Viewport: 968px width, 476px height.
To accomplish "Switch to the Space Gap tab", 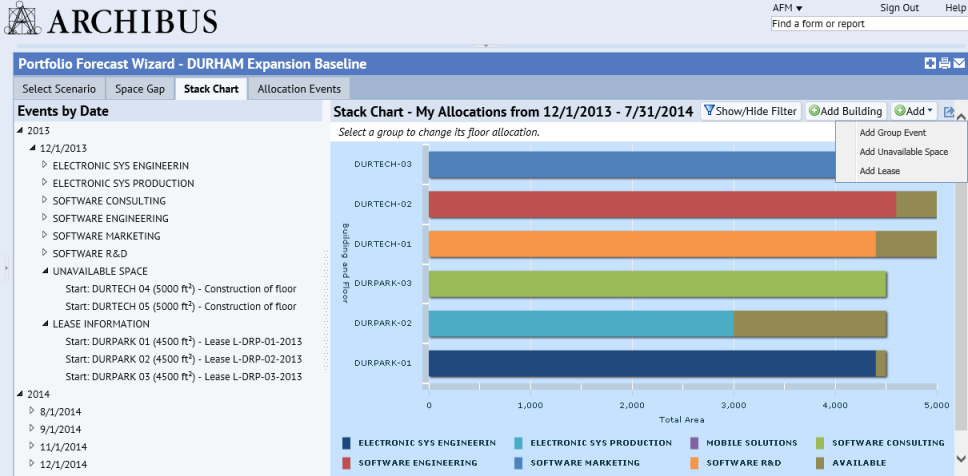I will point(140,89).
